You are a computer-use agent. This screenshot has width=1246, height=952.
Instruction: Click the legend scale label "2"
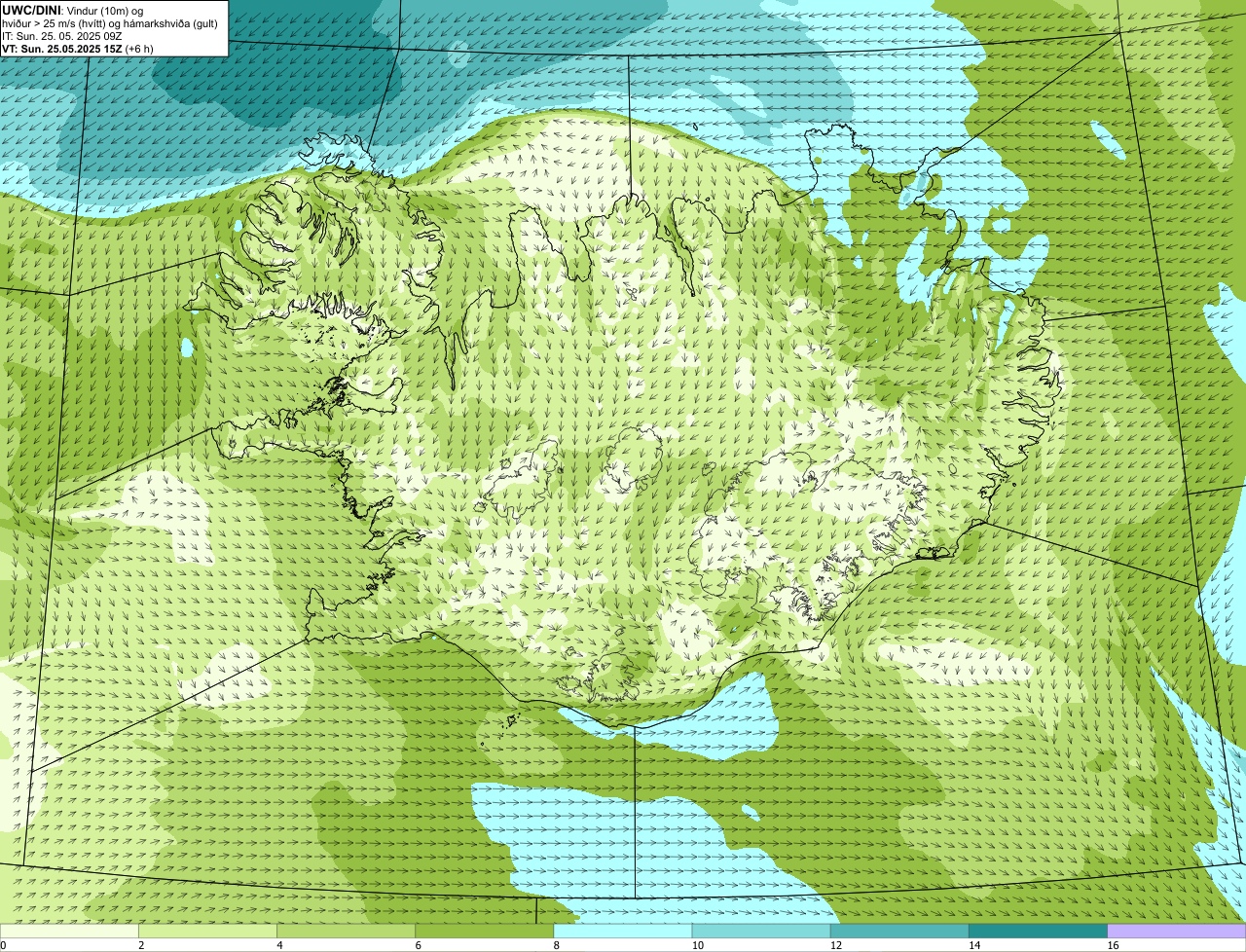pos(141,945)
